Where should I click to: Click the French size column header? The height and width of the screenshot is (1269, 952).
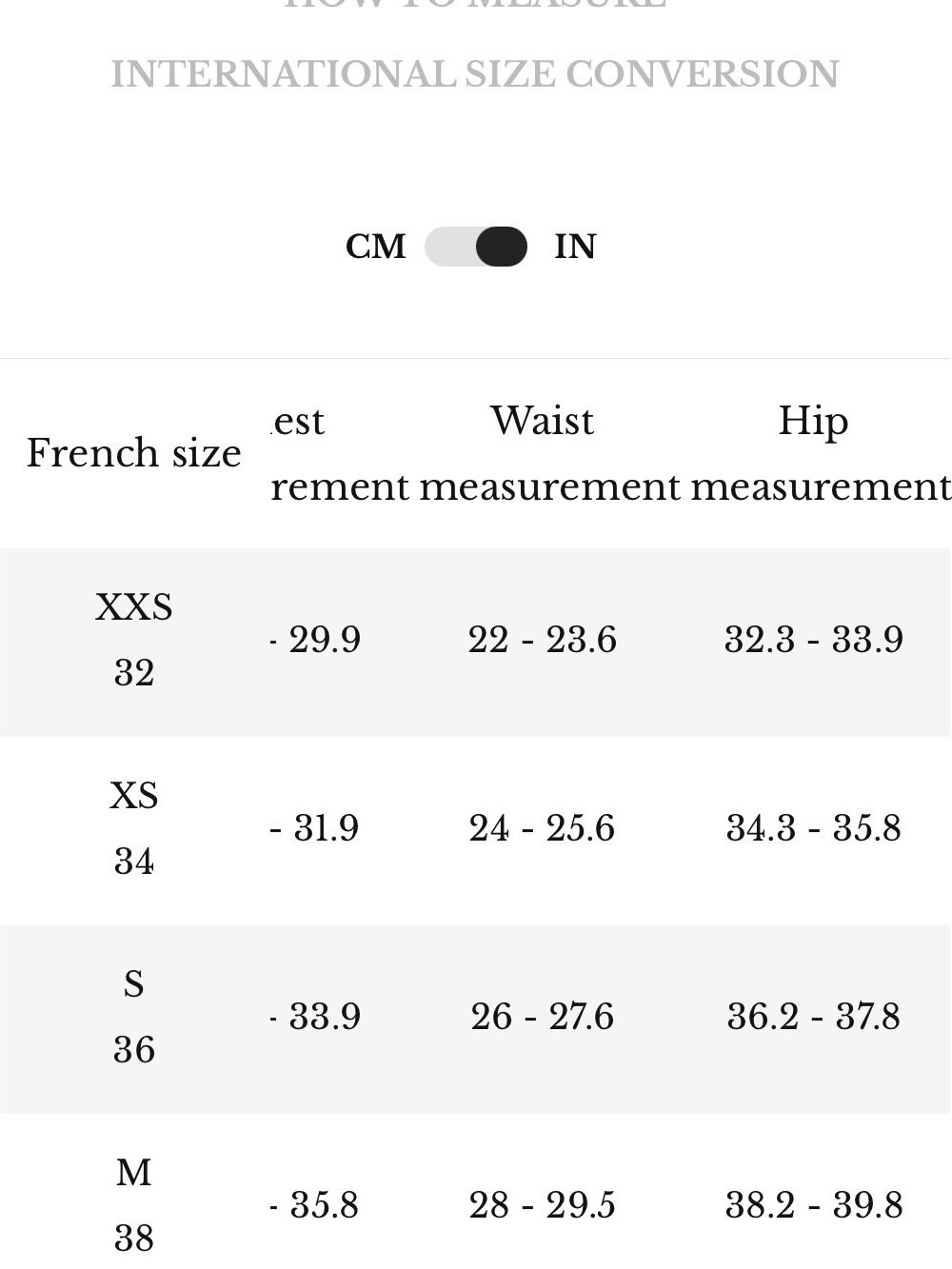pos(134,453)
